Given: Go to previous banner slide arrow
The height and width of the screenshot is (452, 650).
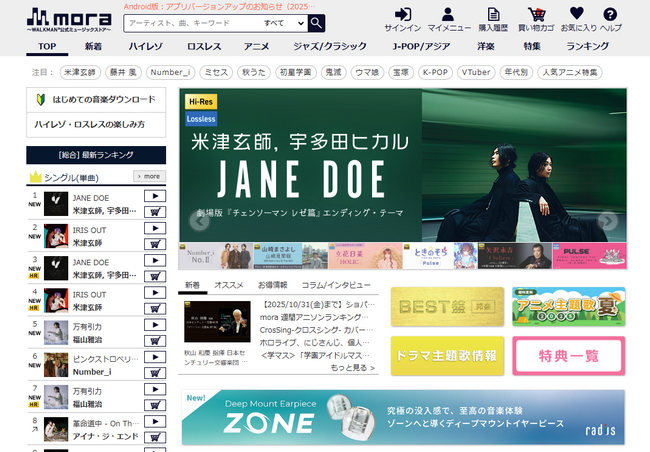Looking at the screenshot, I should coord(199,221).
